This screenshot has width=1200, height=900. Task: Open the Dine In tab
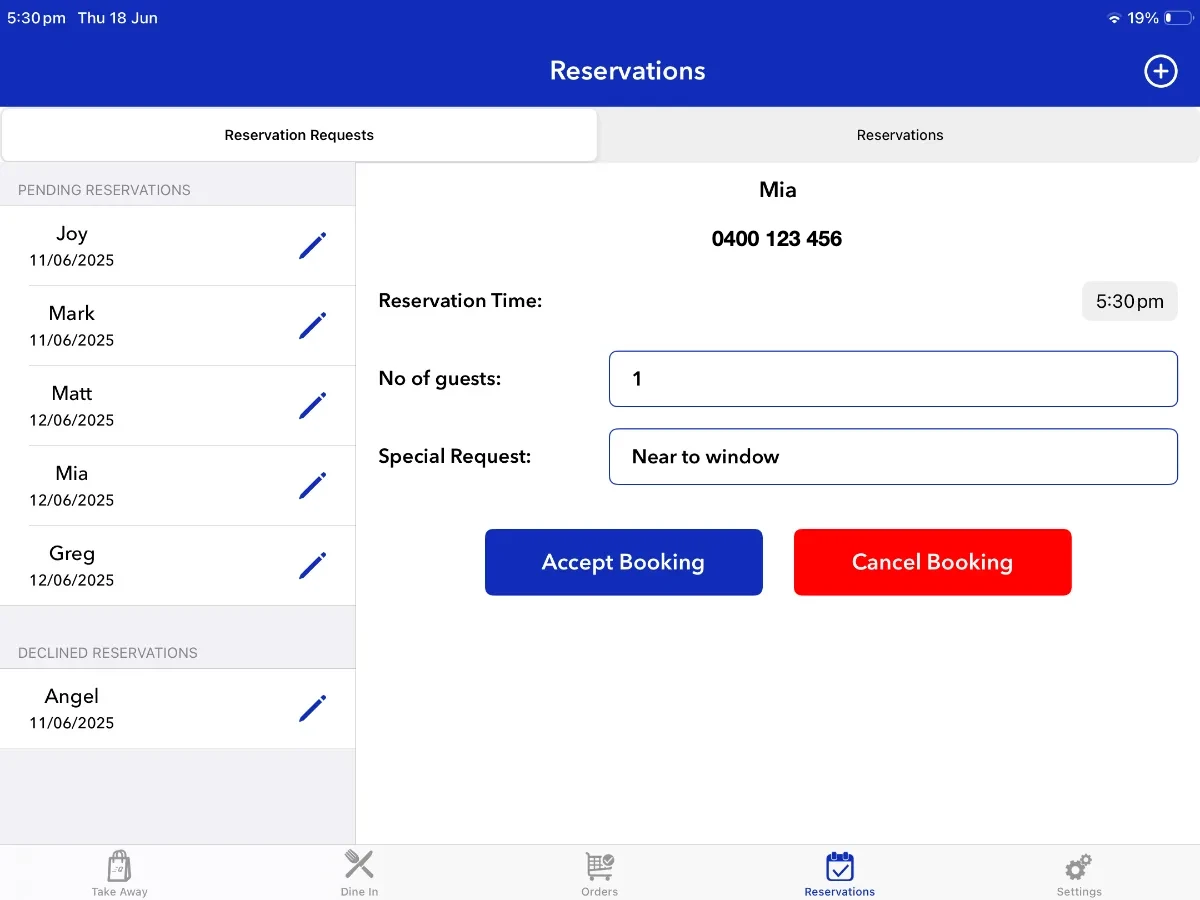(359, 873)
